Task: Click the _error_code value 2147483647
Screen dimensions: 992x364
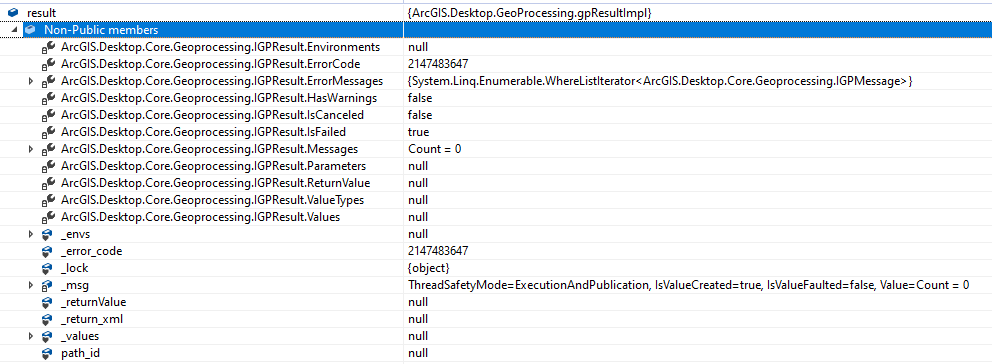Action: coord(438,251)
